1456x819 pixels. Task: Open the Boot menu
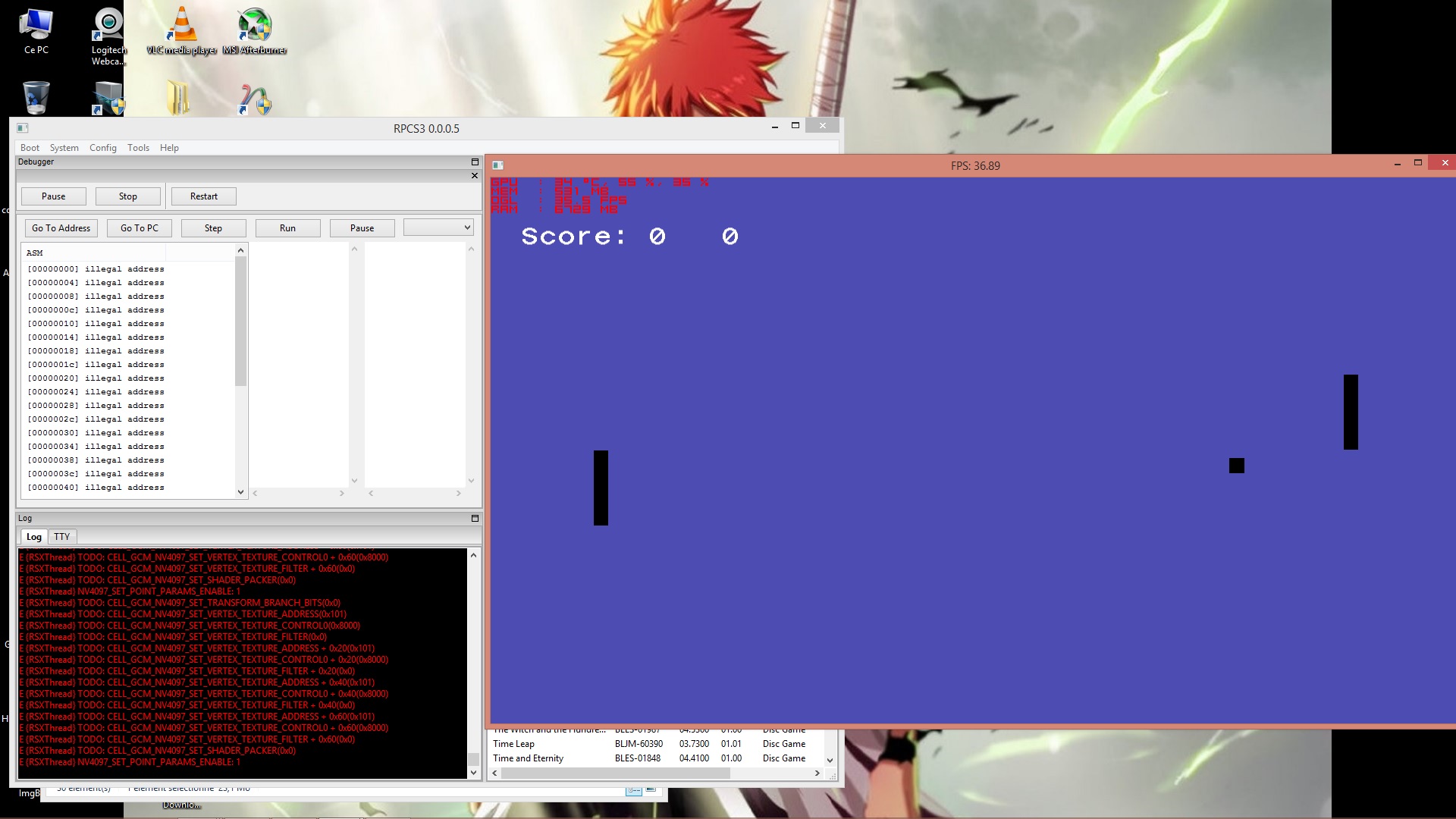(30, 148)
